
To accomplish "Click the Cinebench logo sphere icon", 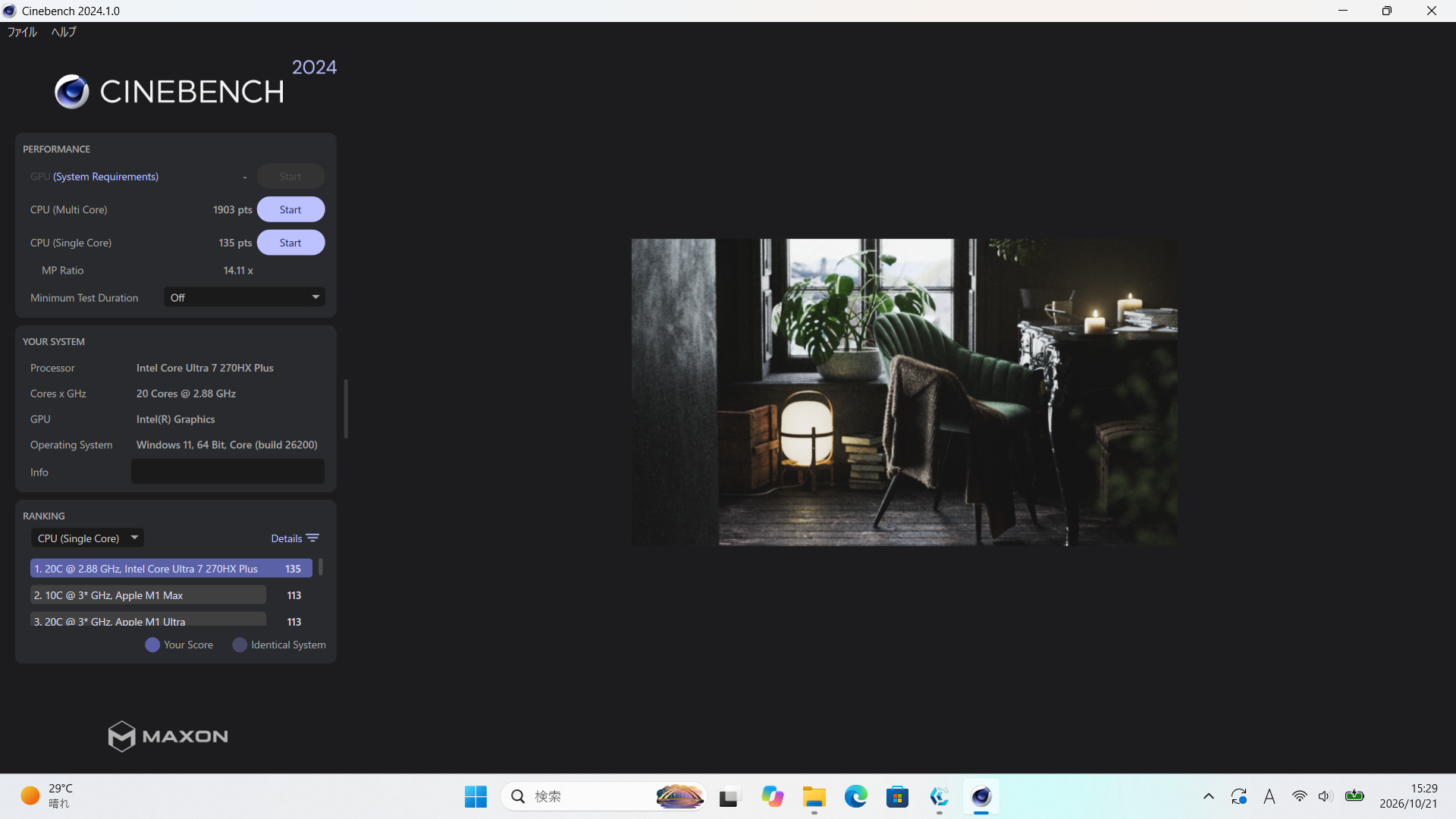I will click(x=72, y=92).
